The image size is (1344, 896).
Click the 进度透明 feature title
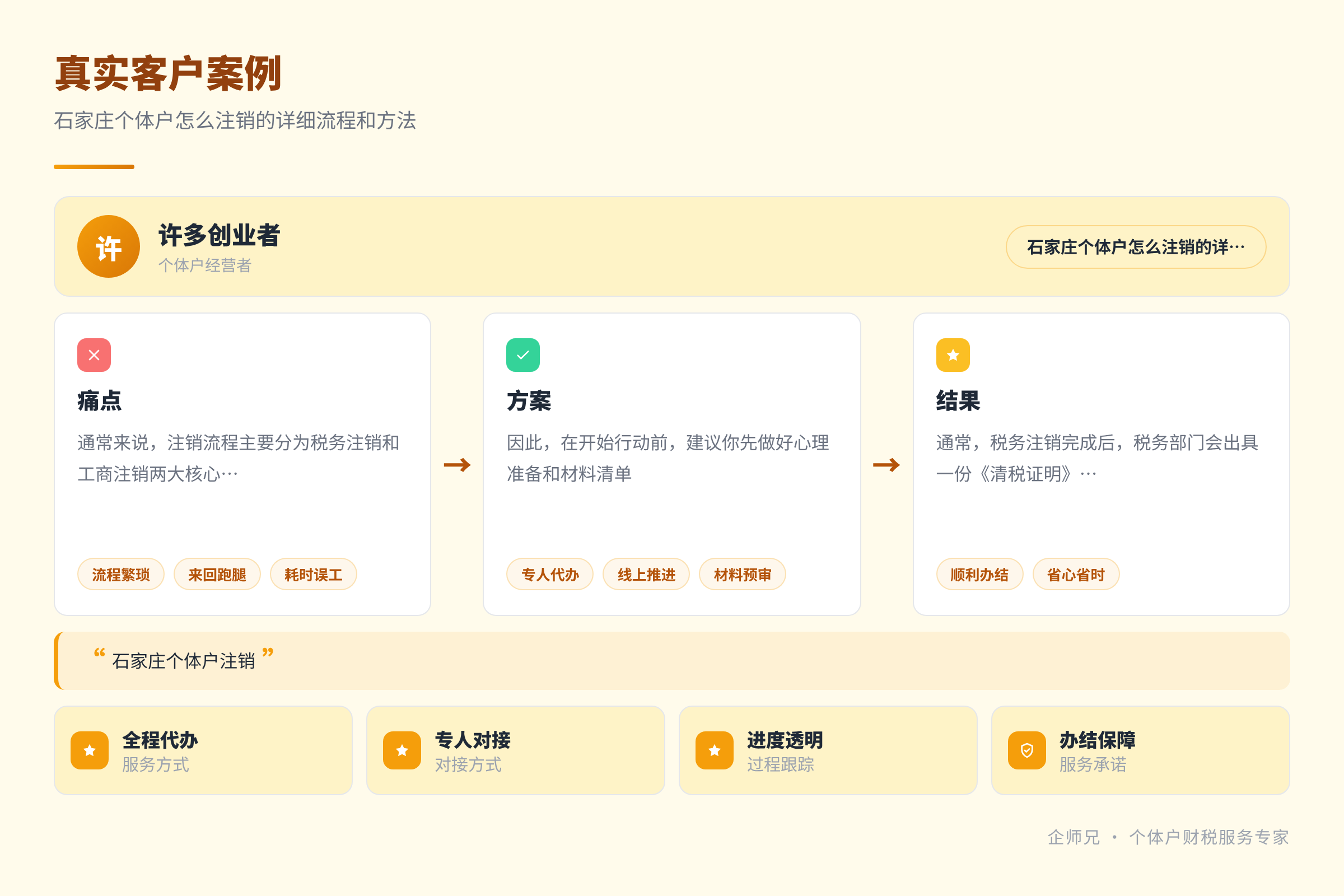point(785,740)
